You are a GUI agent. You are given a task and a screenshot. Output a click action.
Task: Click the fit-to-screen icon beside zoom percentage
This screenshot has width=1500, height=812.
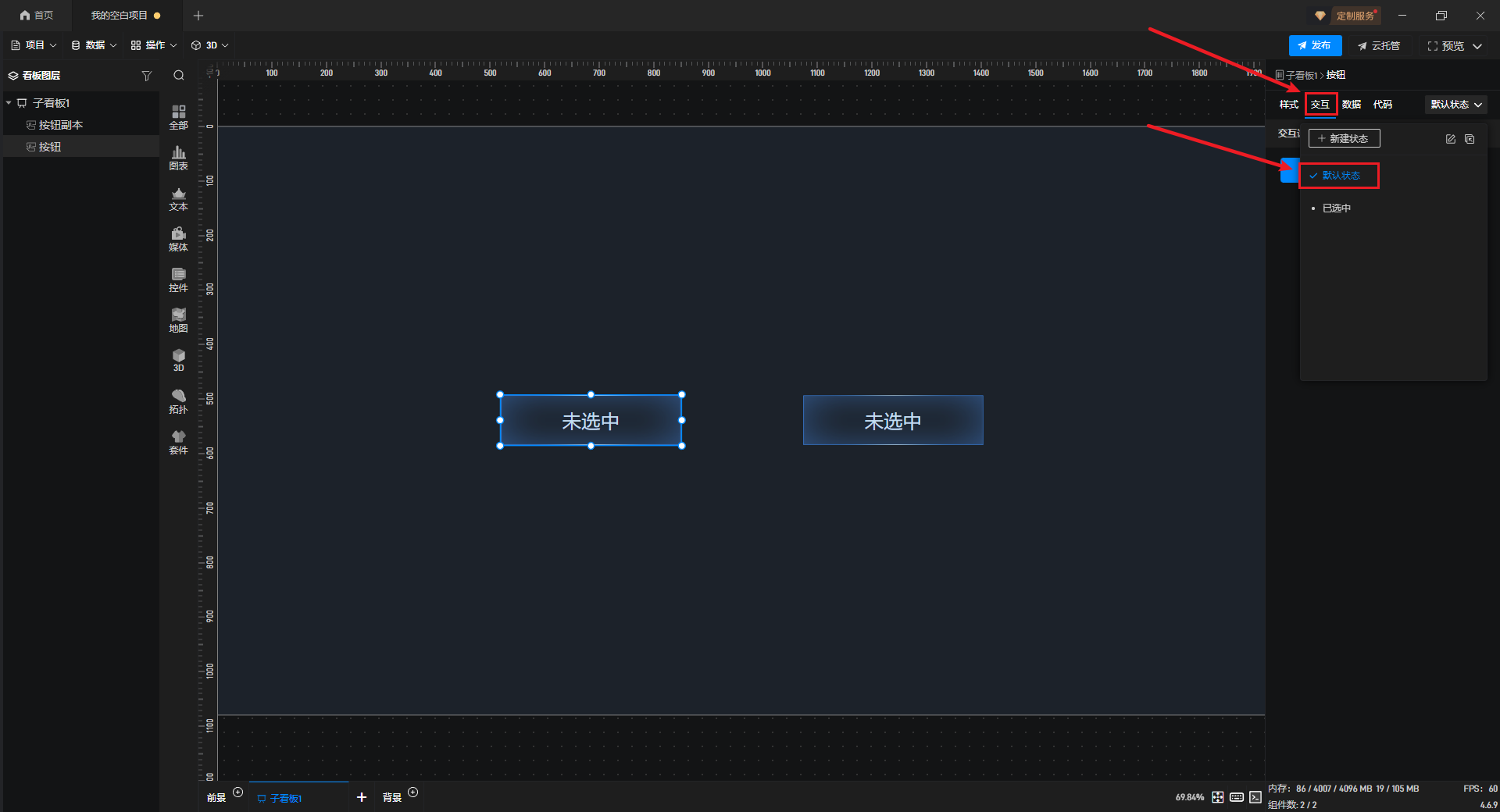pos(1218,797)
